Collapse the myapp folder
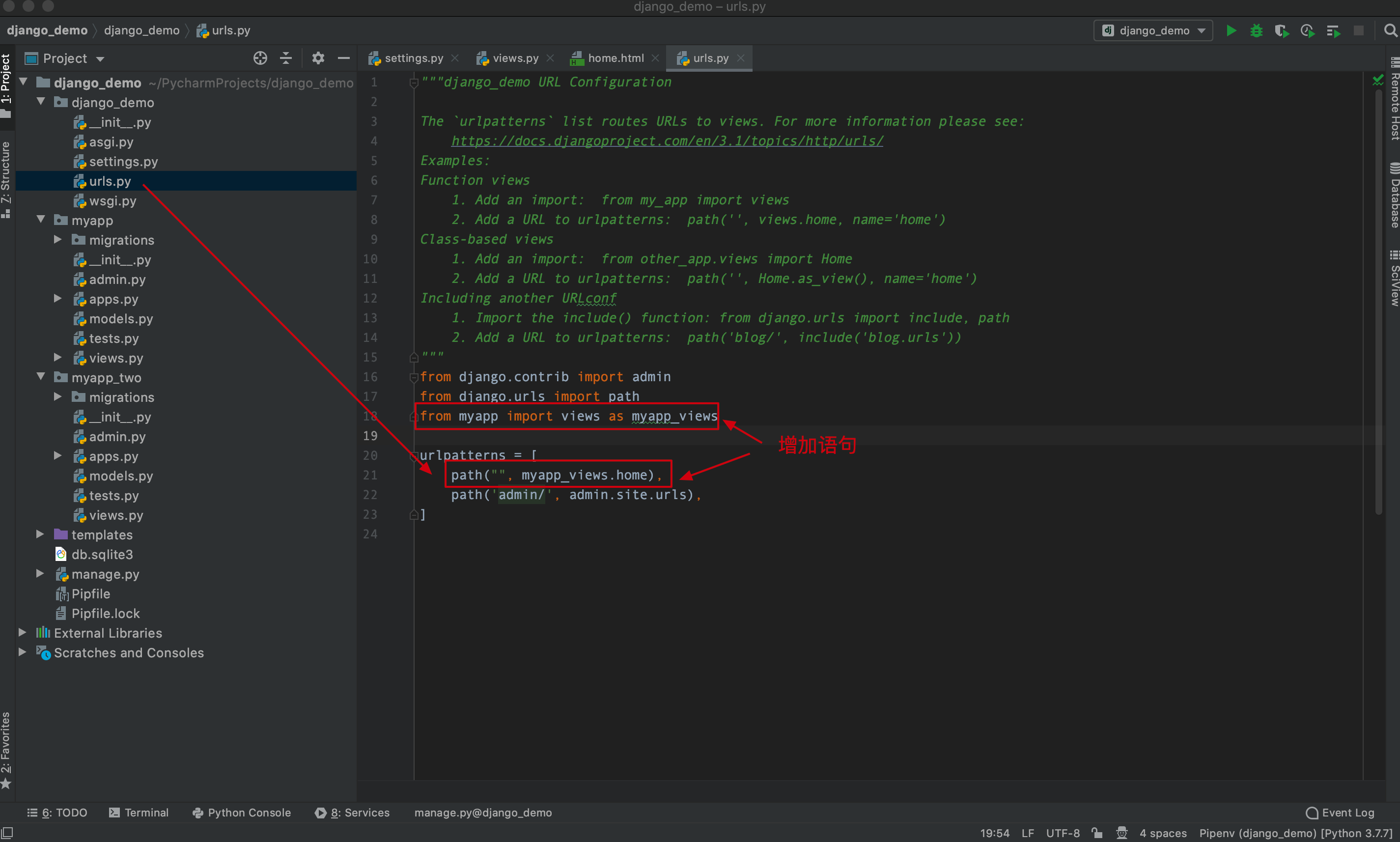 41,220
